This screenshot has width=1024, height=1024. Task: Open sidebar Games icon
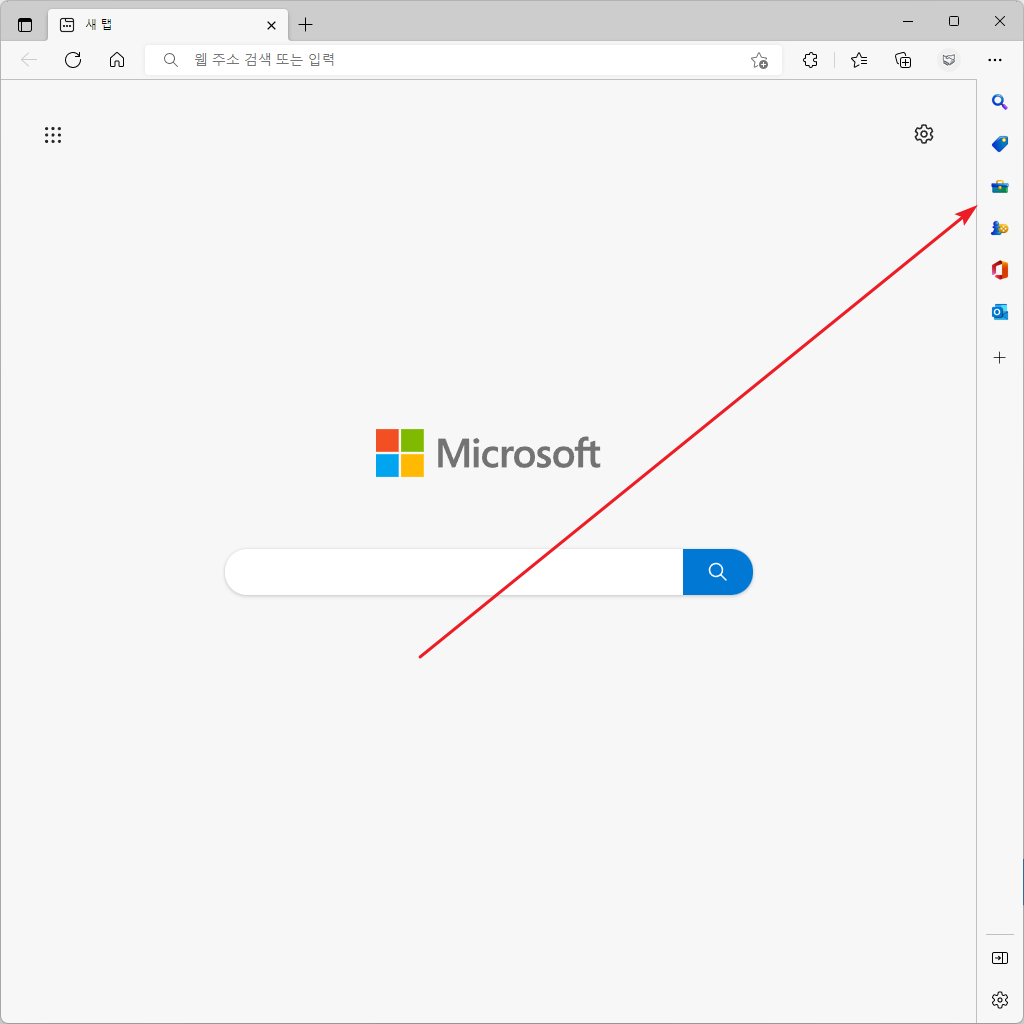tap(1000, 228)
